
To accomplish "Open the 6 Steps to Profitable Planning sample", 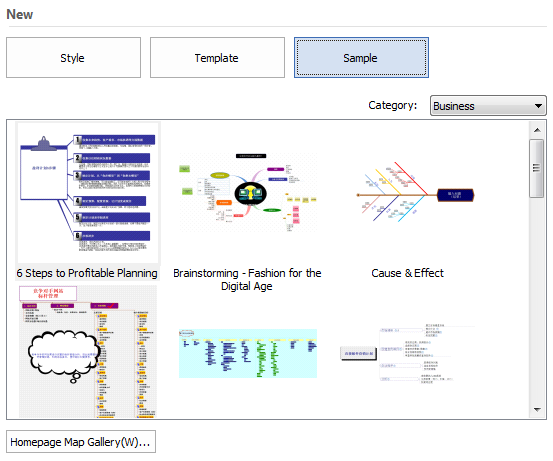I will pos(87,193).
